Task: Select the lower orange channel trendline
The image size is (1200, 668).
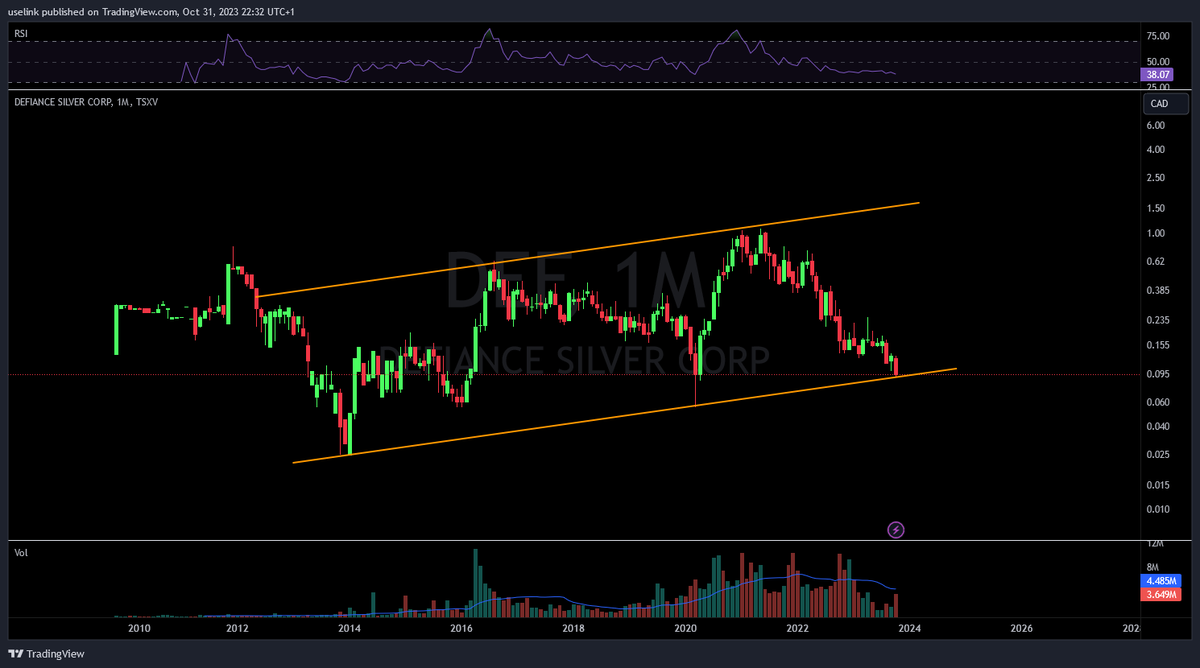Action: (x=624, y=416)
